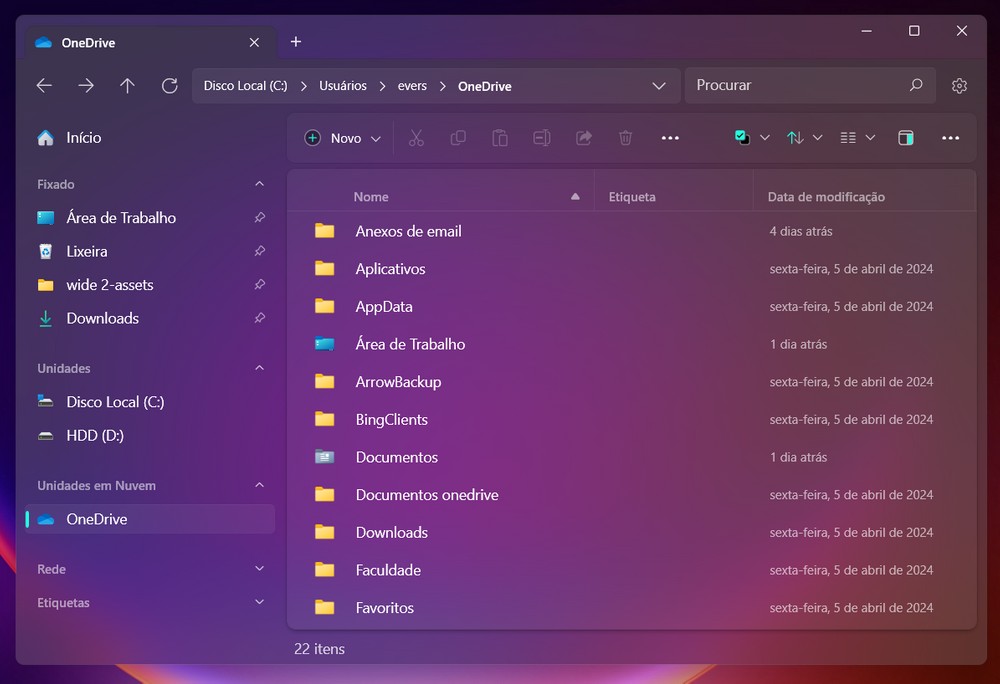Click the Rename icon in toolbar
1000x684 pixels.
[542, 138]
